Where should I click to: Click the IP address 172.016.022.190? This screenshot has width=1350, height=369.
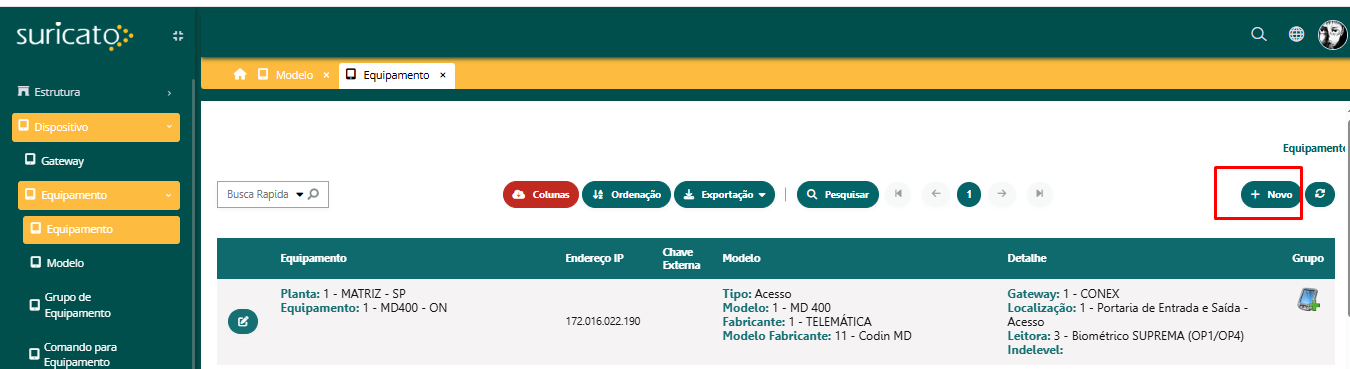[603, 322]
